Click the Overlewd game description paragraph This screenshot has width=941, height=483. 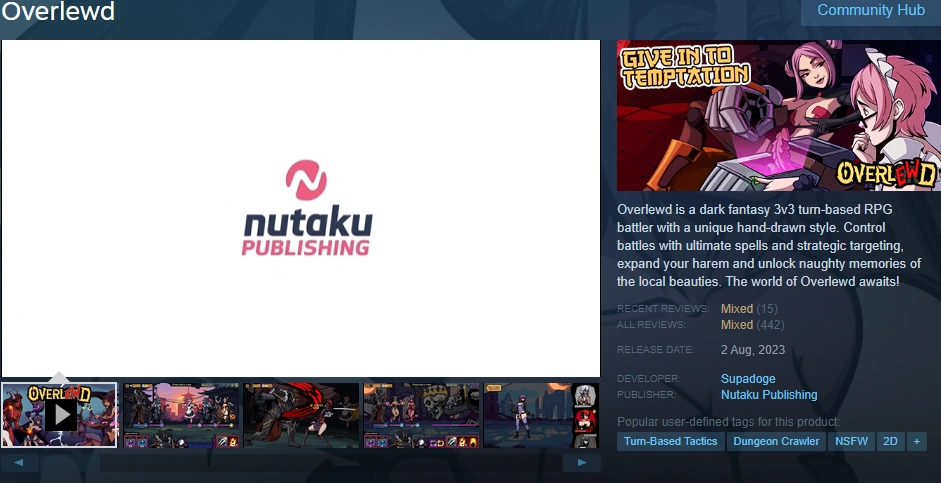pyautogui.click(x=769, y=245)
